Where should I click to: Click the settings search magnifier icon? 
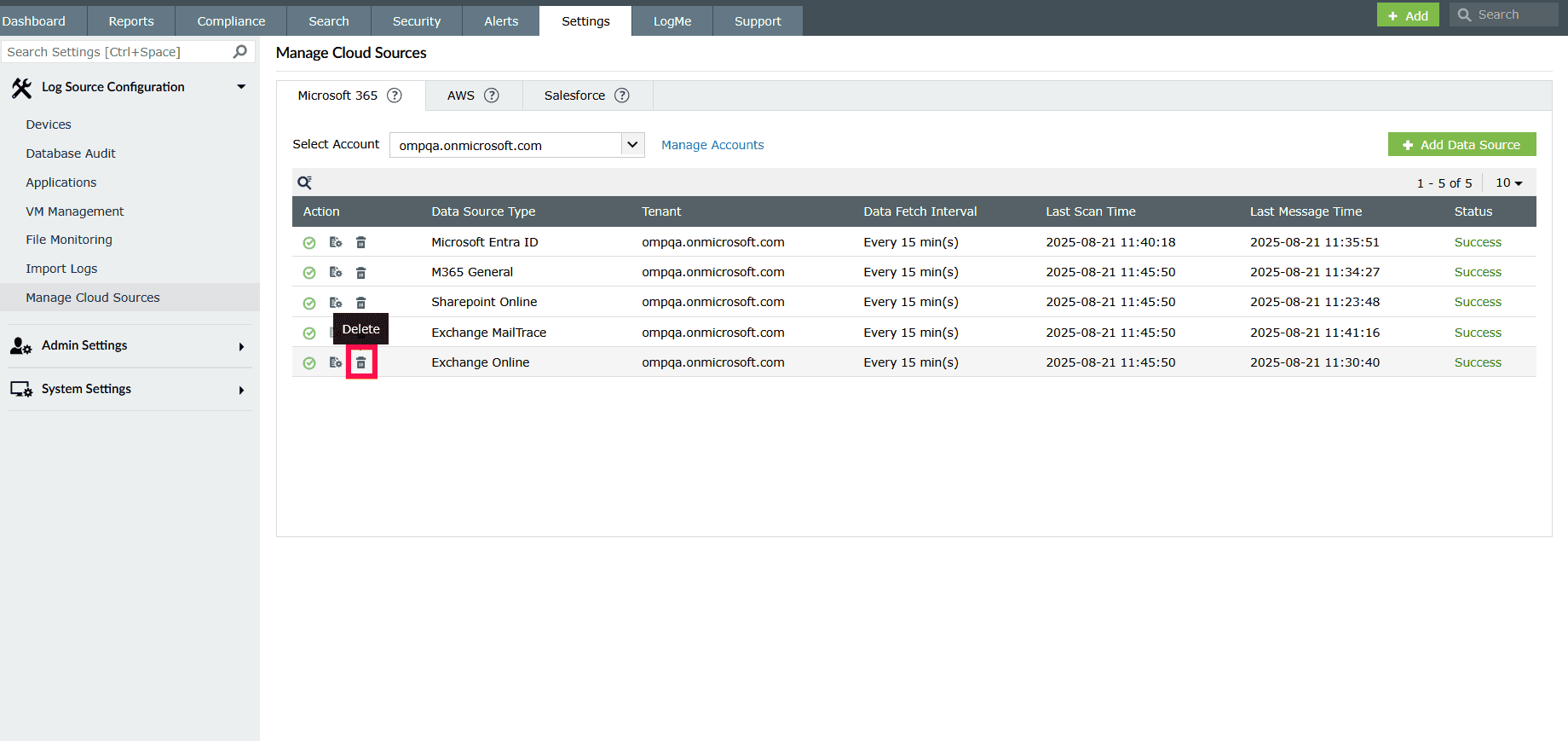click(x=240, y=52)
